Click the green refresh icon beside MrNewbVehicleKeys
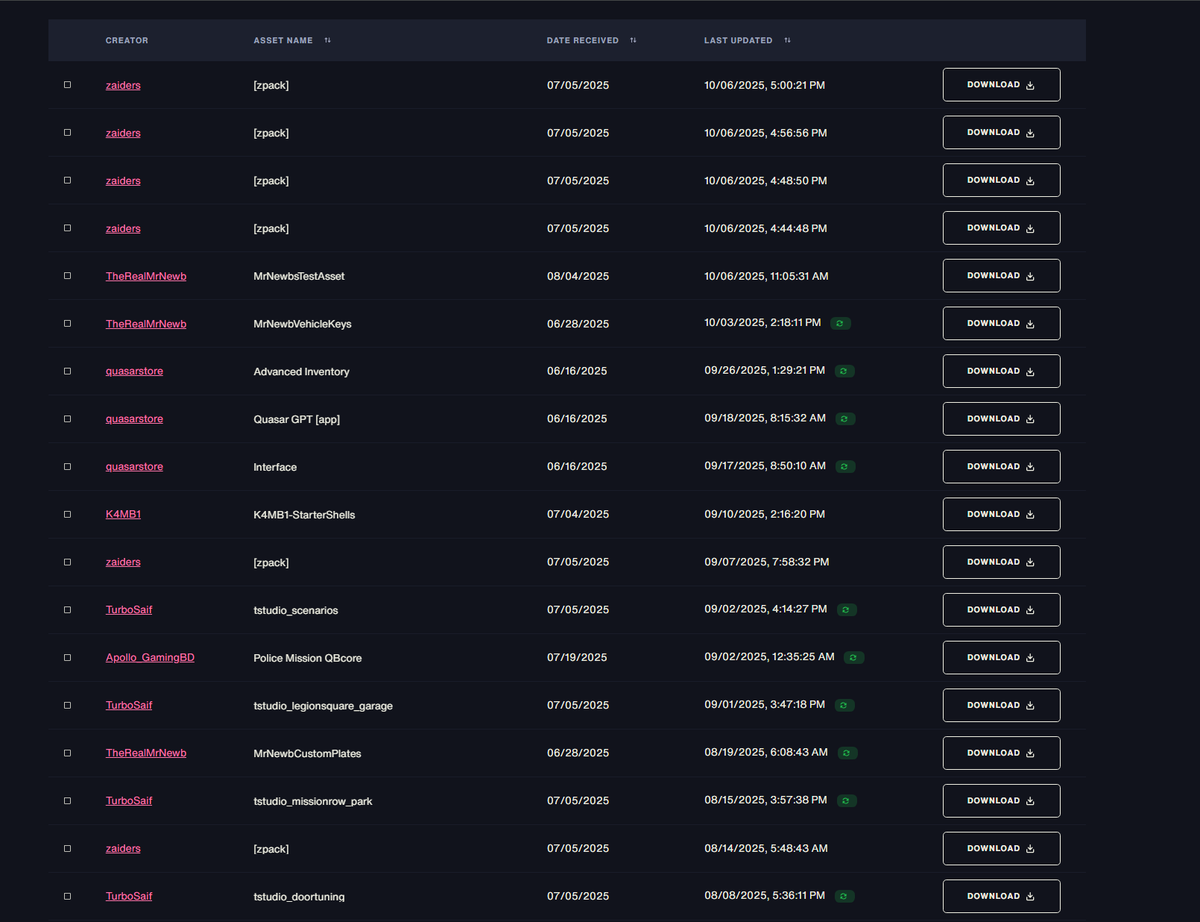Image resolution: width=1200 pixels, height=922 pixels. click(841, 323)
